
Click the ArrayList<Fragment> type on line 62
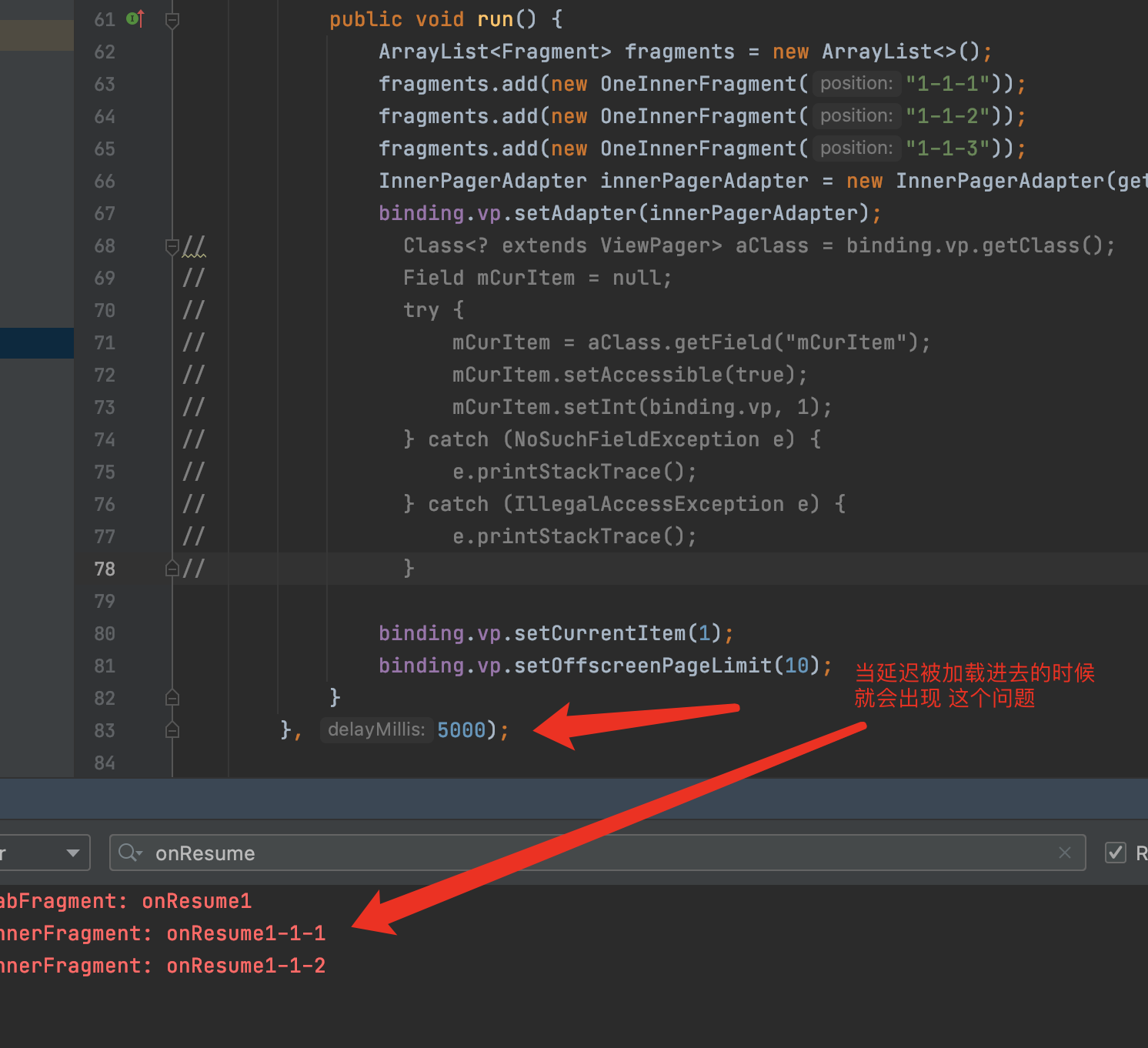pos(496,52)
